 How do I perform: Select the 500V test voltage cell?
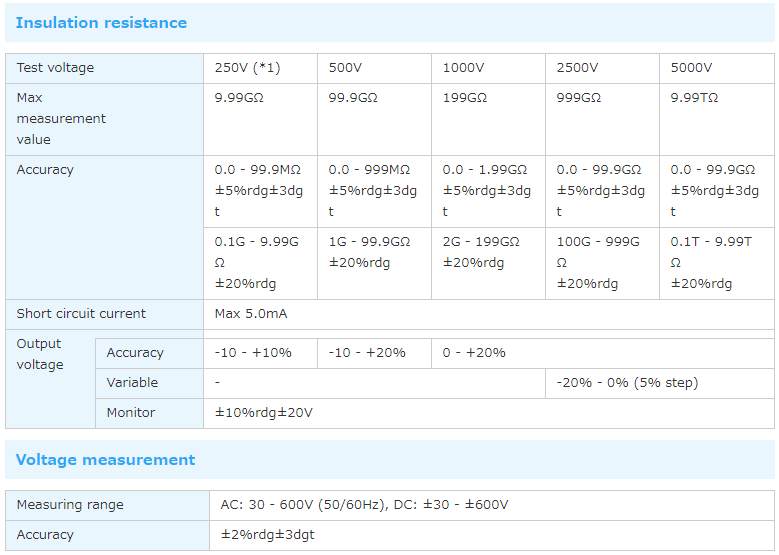click(345, 68)
